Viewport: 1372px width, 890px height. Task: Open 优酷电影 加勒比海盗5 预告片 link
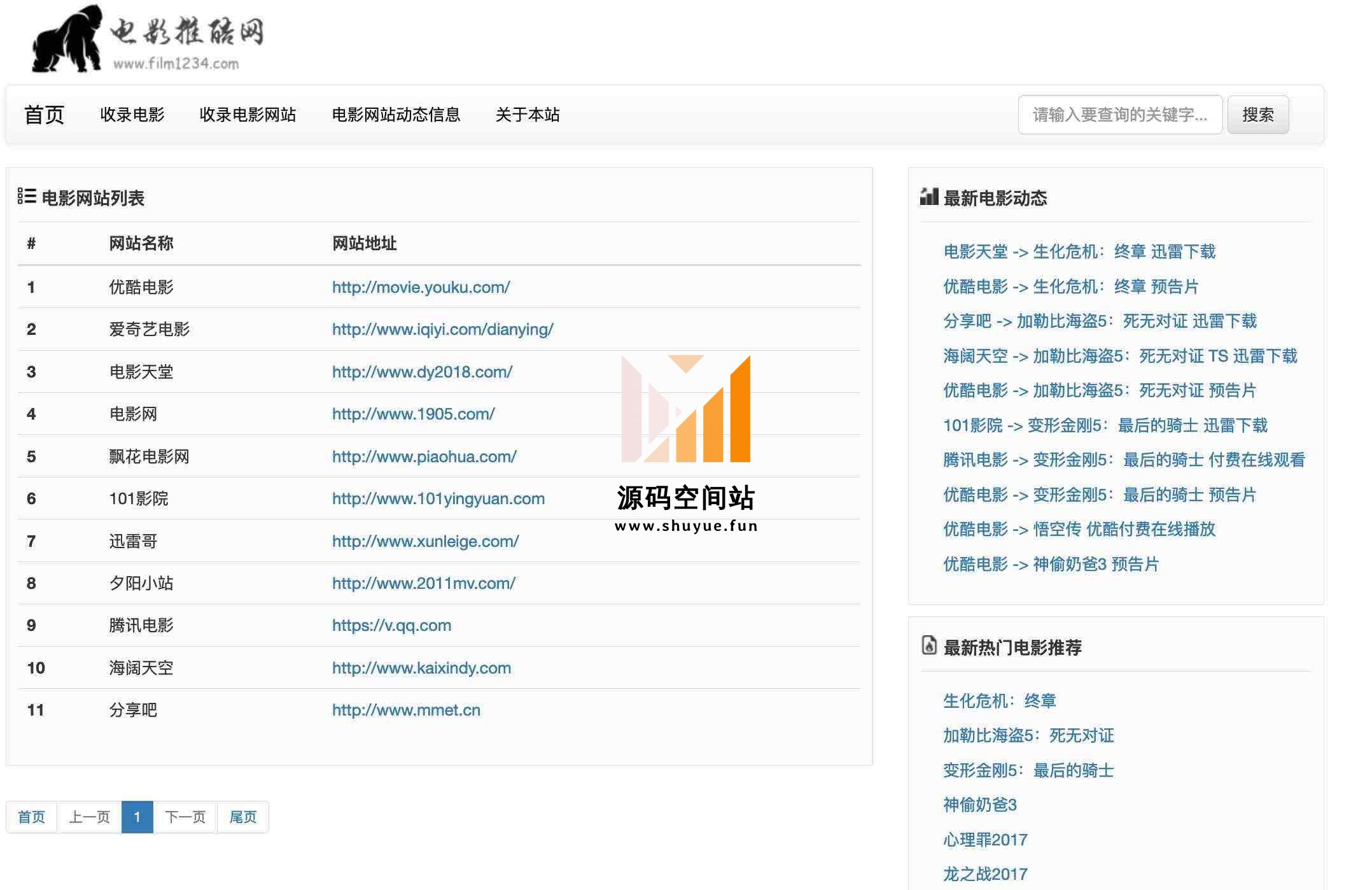[1100, 390]
